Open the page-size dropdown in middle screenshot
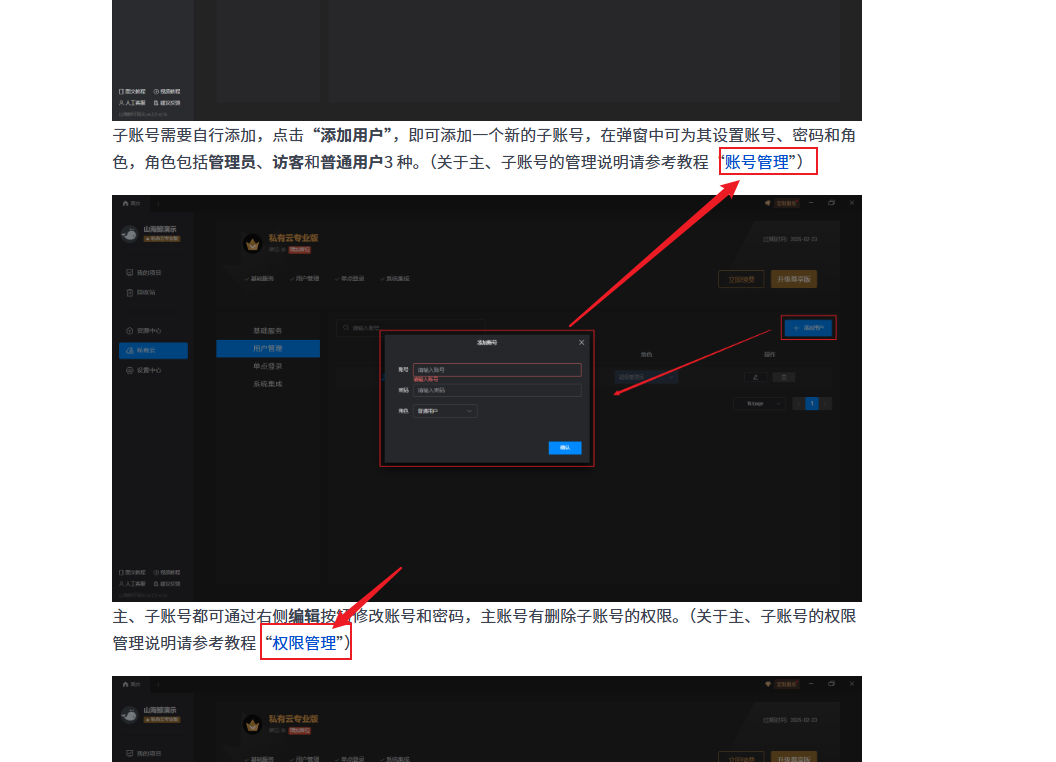This screenshot has height=762, width=1056. pos(760,404)
